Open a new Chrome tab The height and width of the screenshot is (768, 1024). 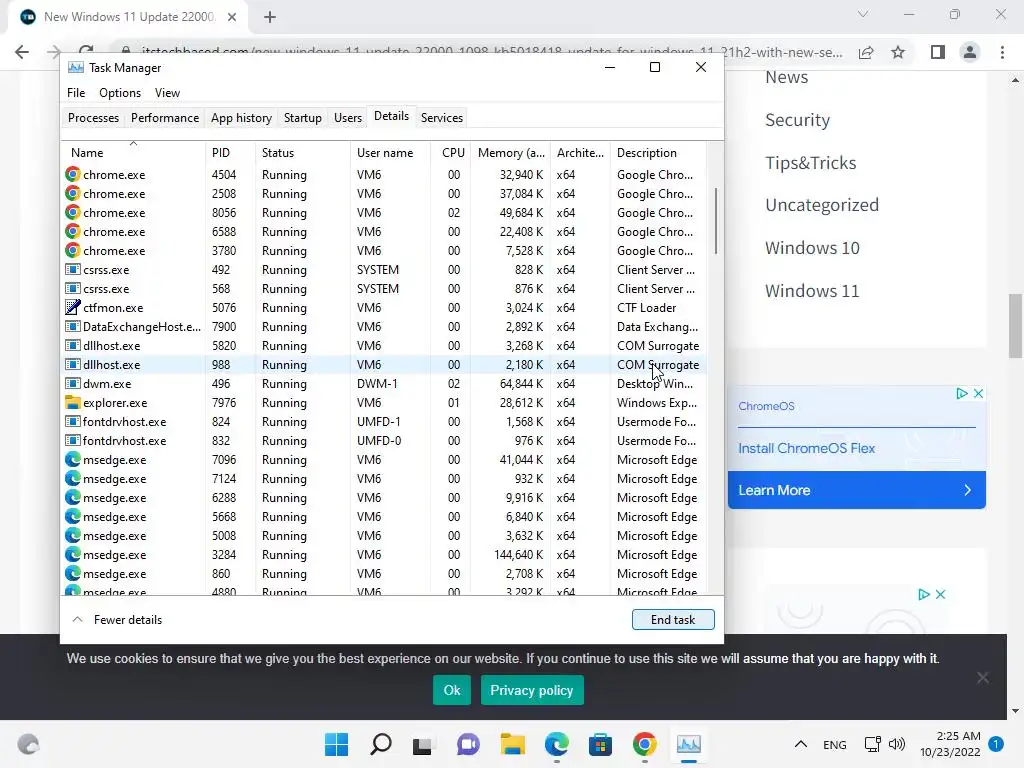click(270, 18)
